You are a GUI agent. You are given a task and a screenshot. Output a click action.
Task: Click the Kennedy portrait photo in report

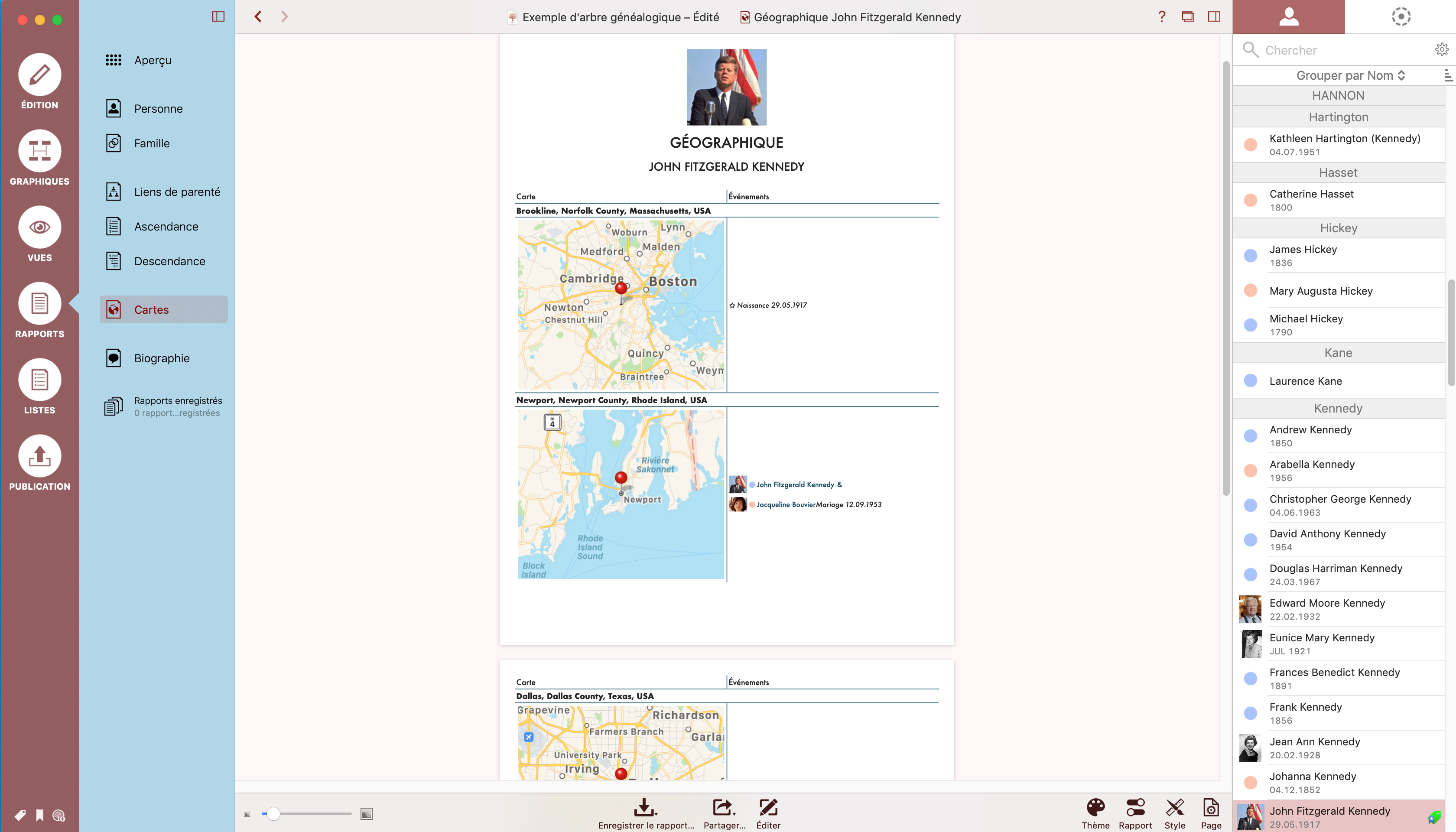(726, 87)
